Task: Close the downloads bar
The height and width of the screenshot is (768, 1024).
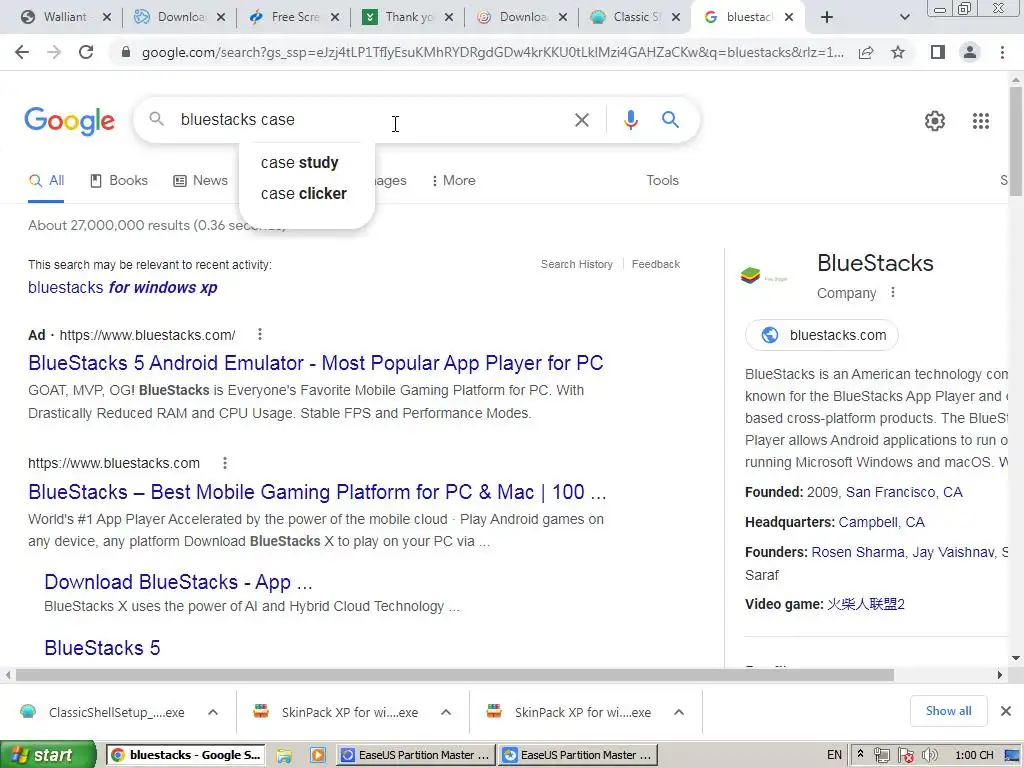Action: coord(1006,711)
